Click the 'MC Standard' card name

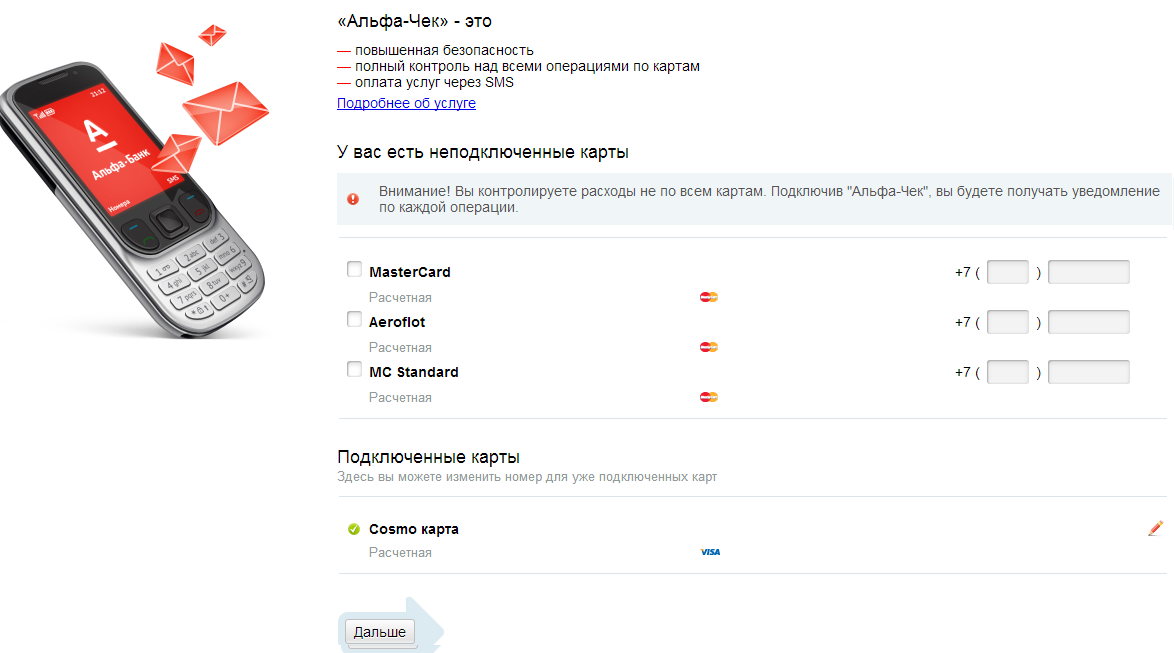[x=413, y=372]
